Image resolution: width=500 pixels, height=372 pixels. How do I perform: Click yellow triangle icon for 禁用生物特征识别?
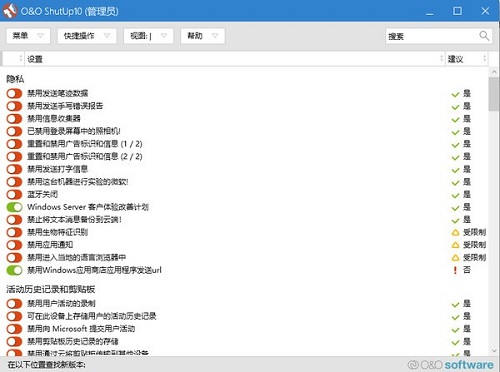point(455,233)
